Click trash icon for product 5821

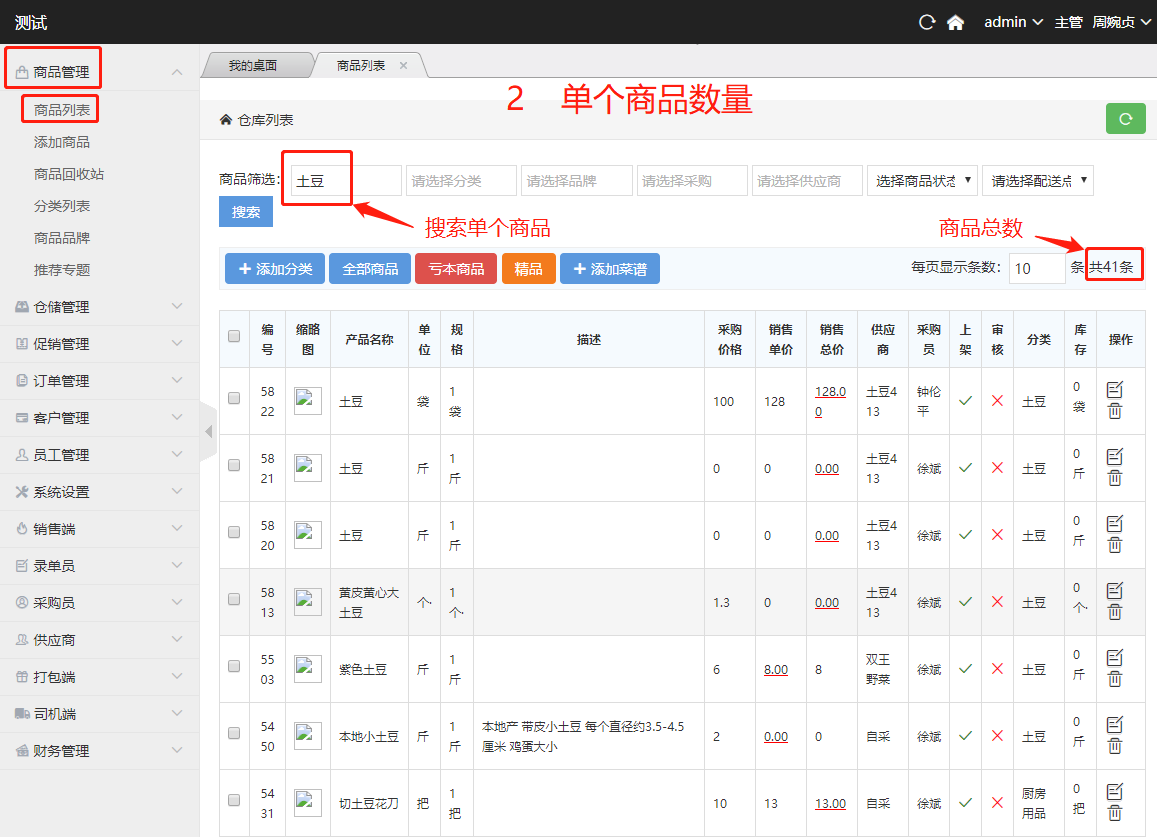pyautogui.click(x=1115, y=478)
